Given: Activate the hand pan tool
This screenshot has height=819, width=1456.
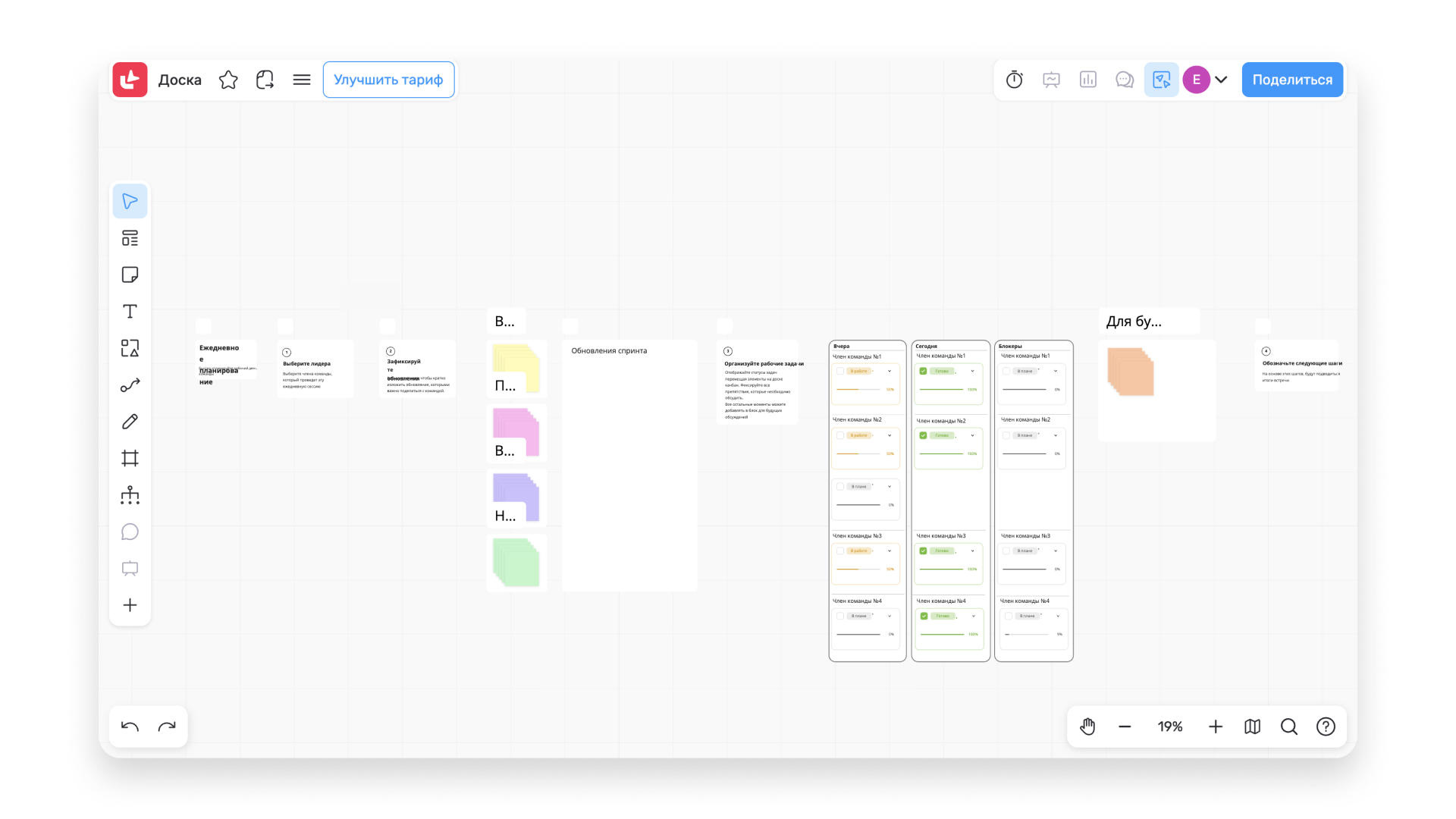Looking at the screenshot, I should click(x=1088, y=726).
